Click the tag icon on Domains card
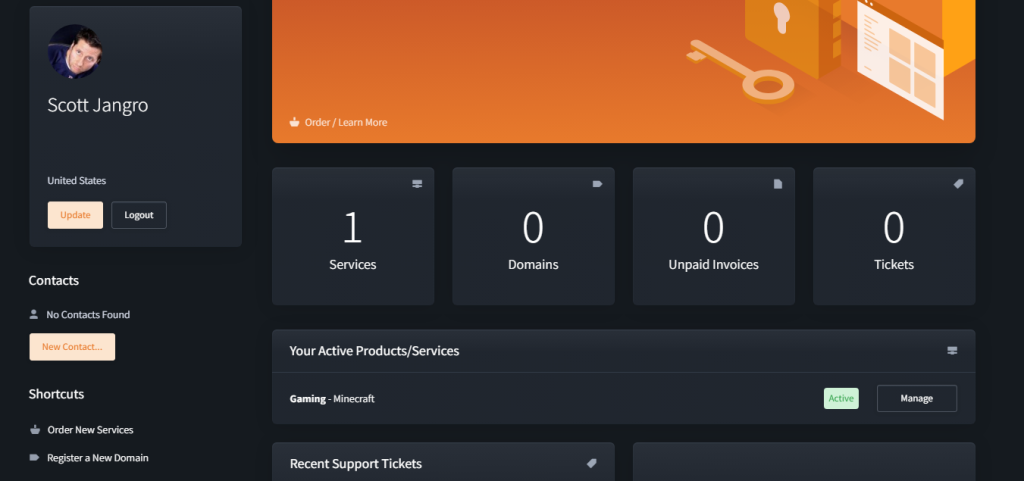Screen dimensions: 1024x481 (x=598, y=184)
